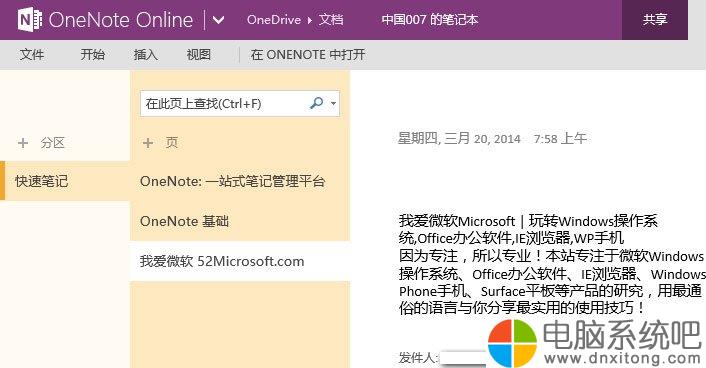Click the magnifier search icon

pyautogui.click(x=317, y=104)
